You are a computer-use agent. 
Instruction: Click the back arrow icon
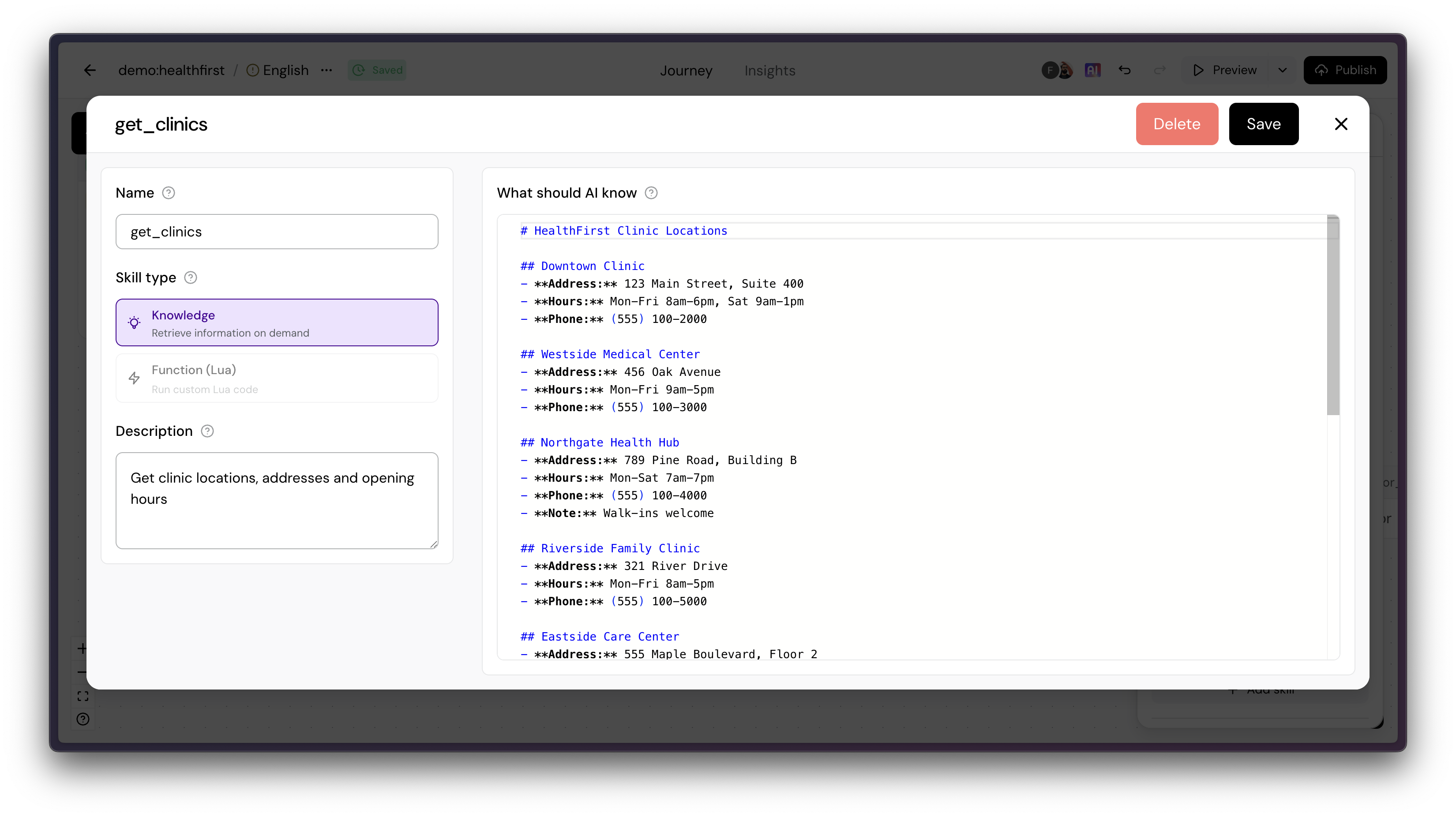coord(90,70)
